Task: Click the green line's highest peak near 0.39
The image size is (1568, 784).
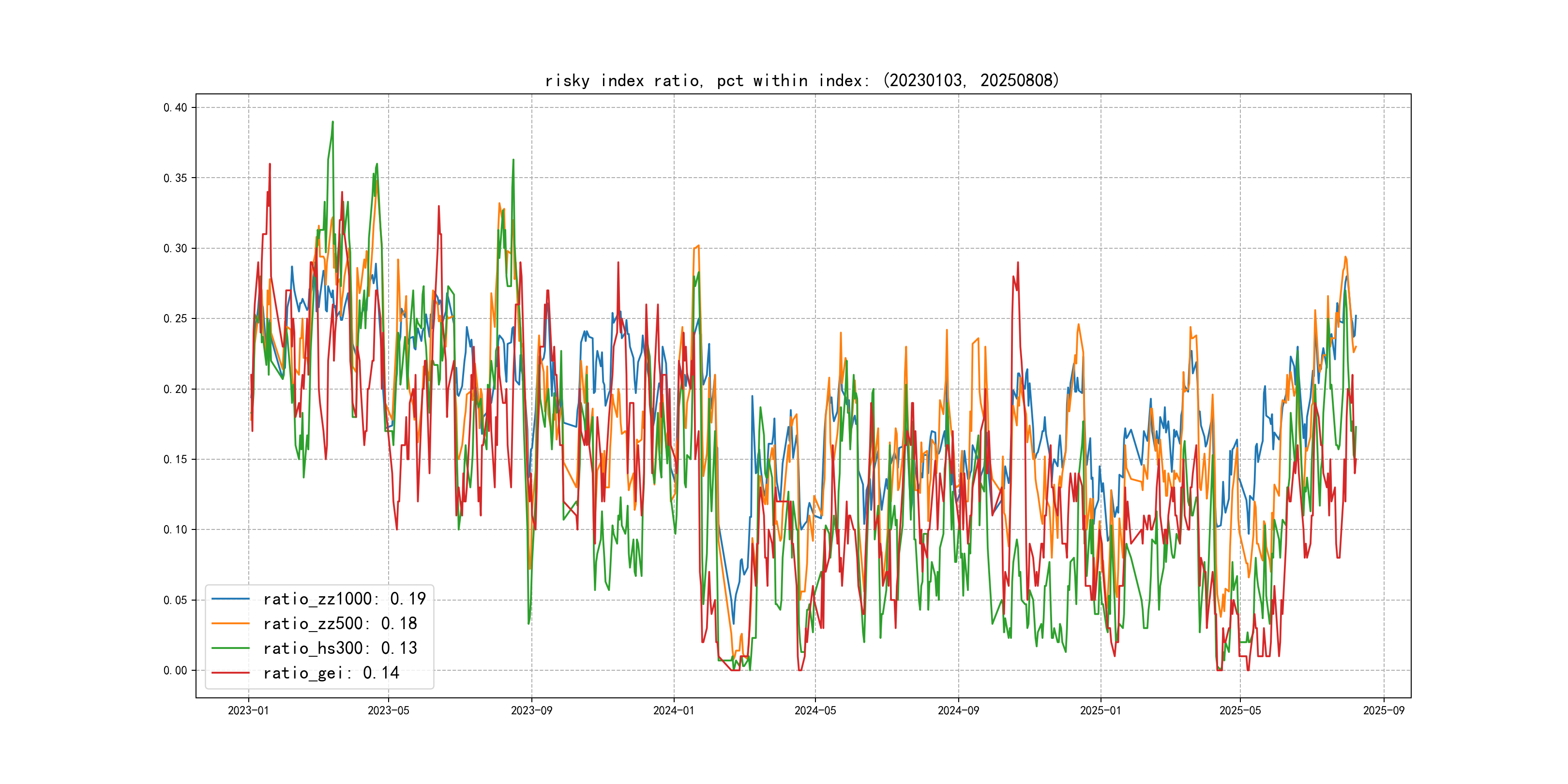Action: (x=332, y=122)
